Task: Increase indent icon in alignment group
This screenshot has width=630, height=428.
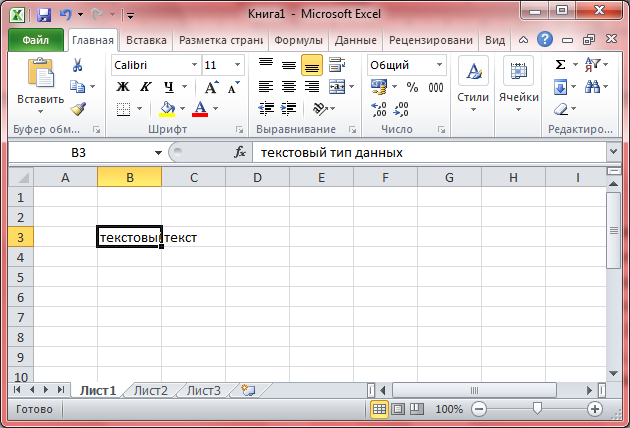Action: (288, 109)
